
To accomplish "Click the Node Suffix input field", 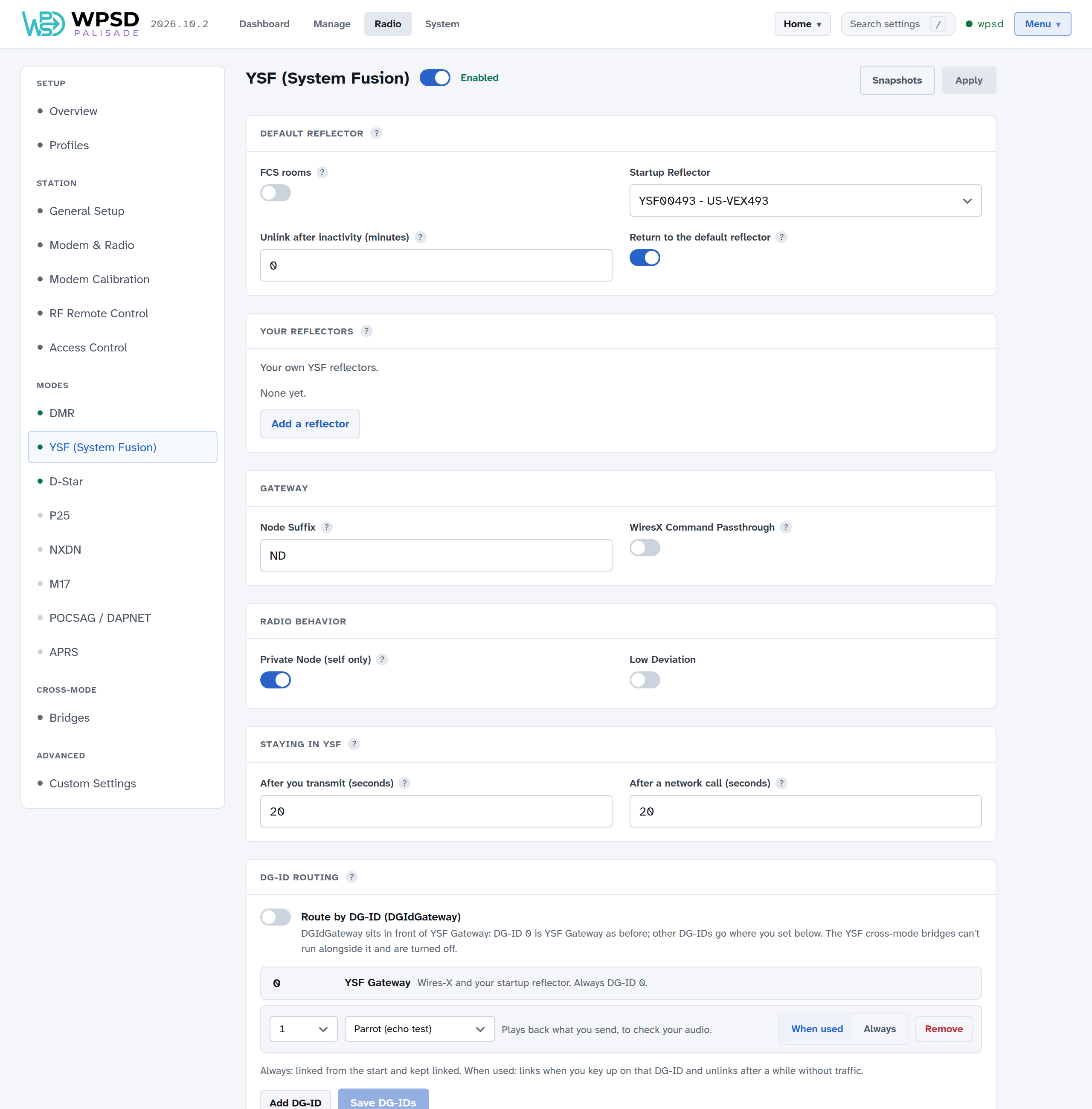I will [436, 555].
